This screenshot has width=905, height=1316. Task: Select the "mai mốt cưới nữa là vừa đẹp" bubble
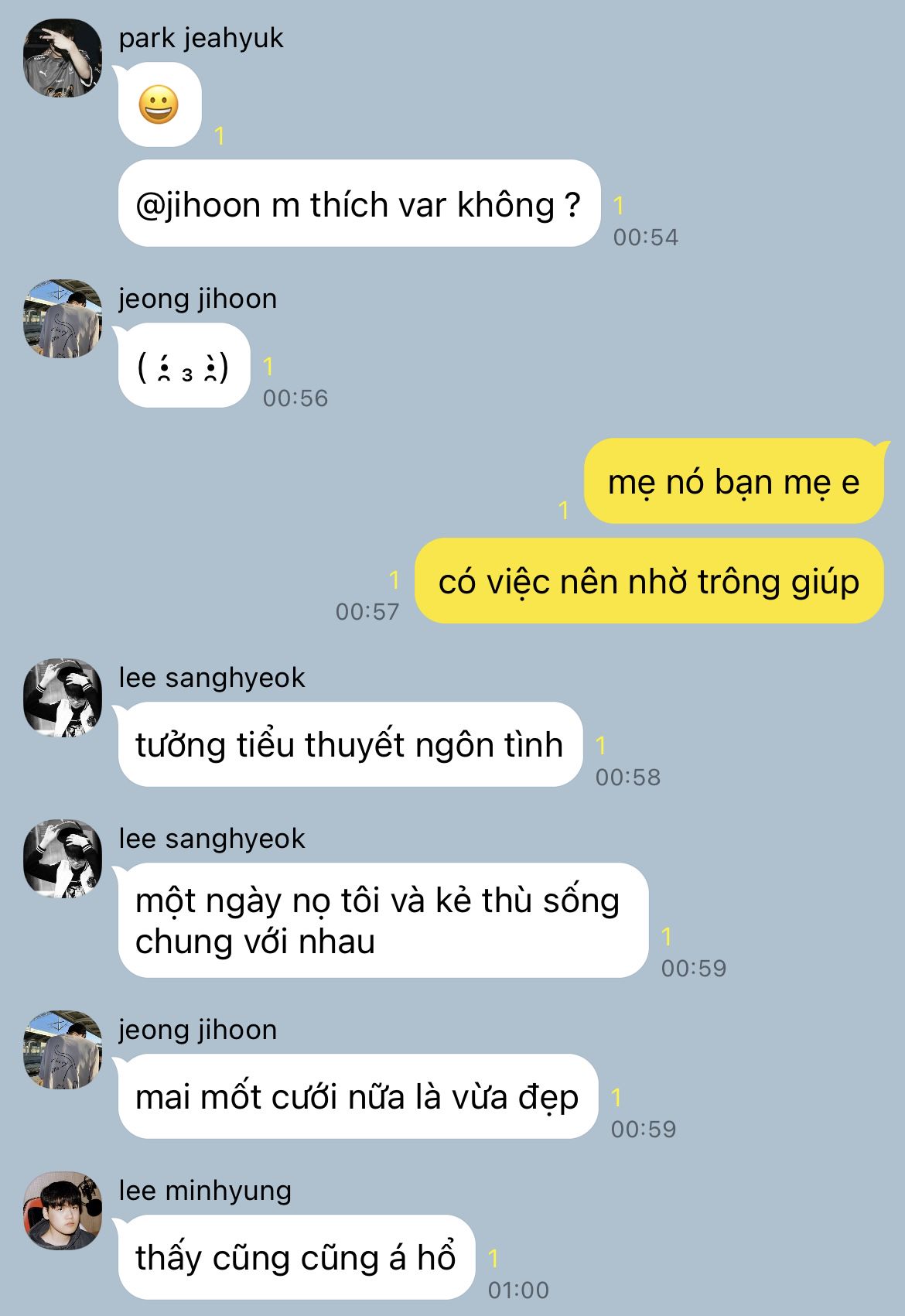pyautogui.click(x=358, y=1096)
